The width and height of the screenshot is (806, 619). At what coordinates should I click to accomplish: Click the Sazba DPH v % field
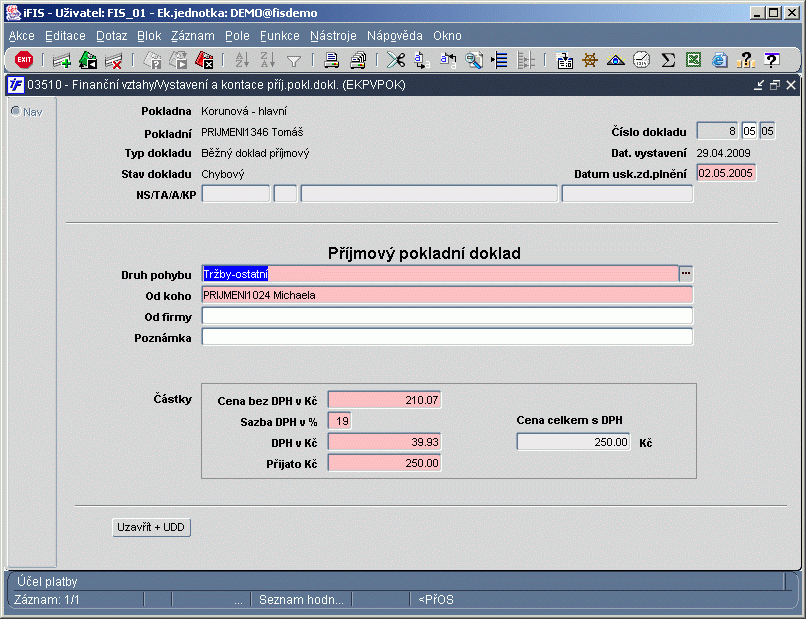tap(340, 421)
